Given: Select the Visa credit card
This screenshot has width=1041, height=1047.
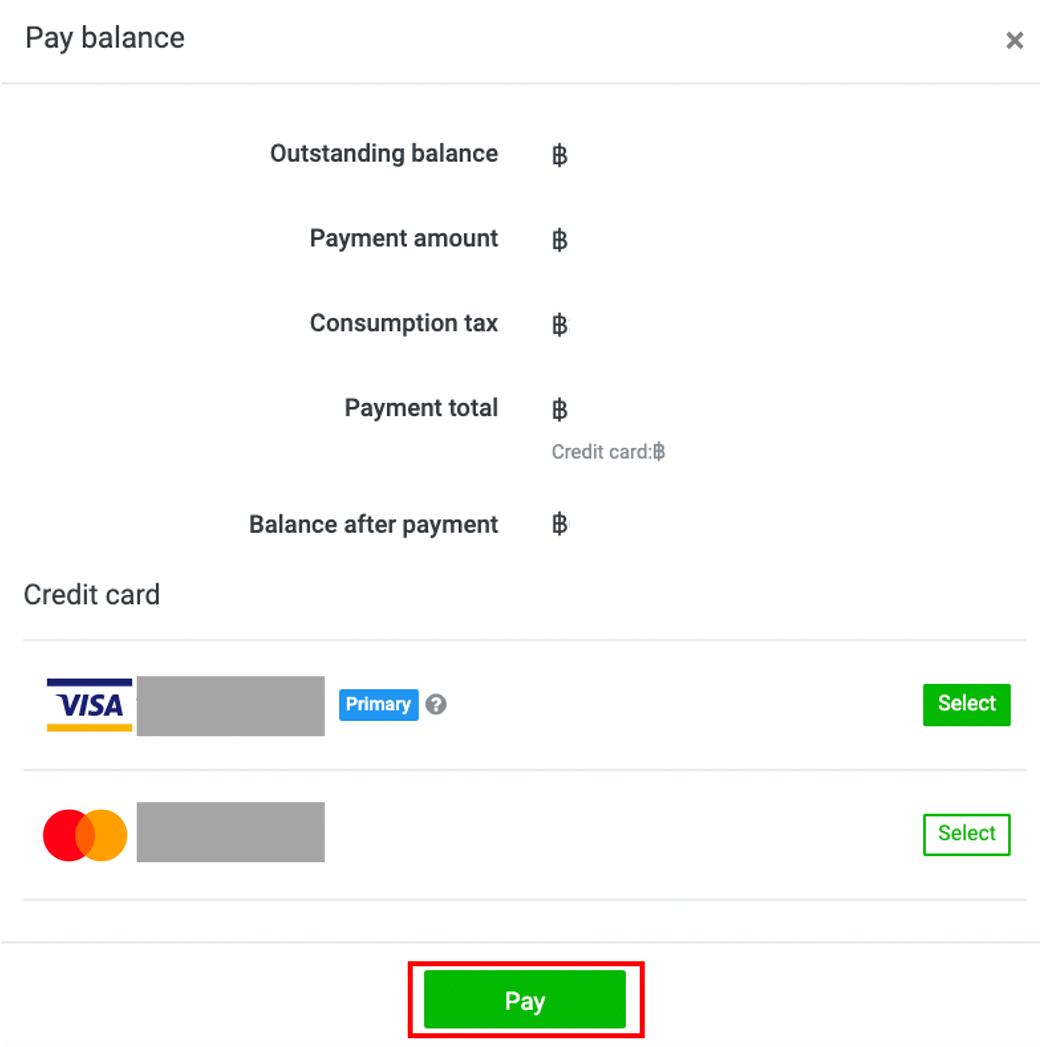Looking at the screenshot, I should pyautogui.click(x=966, y=704).
